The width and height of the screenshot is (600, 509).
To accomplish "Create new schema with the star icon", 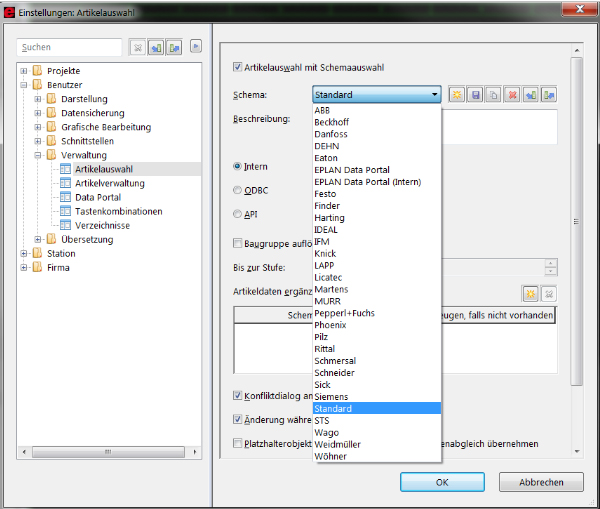I will (x=457, y=95).
